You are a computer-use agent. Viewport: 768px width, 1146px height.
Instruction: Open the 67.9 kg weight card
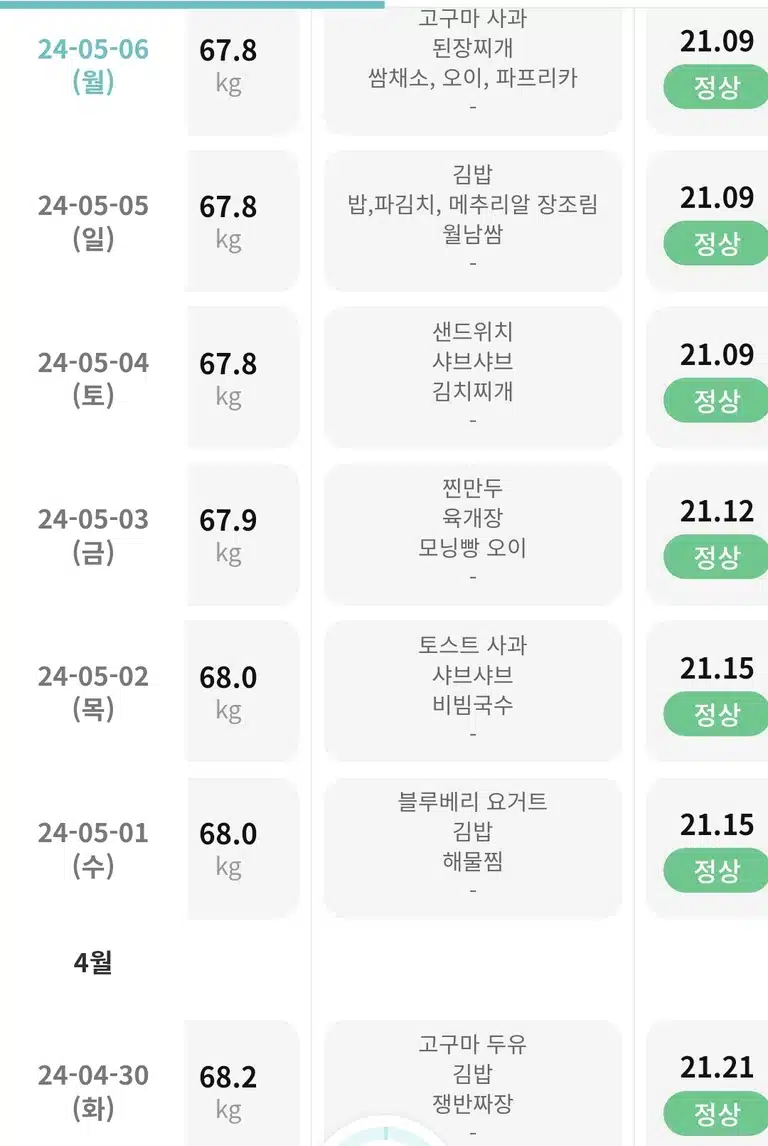pyautogui.click(x=243, y=535)
